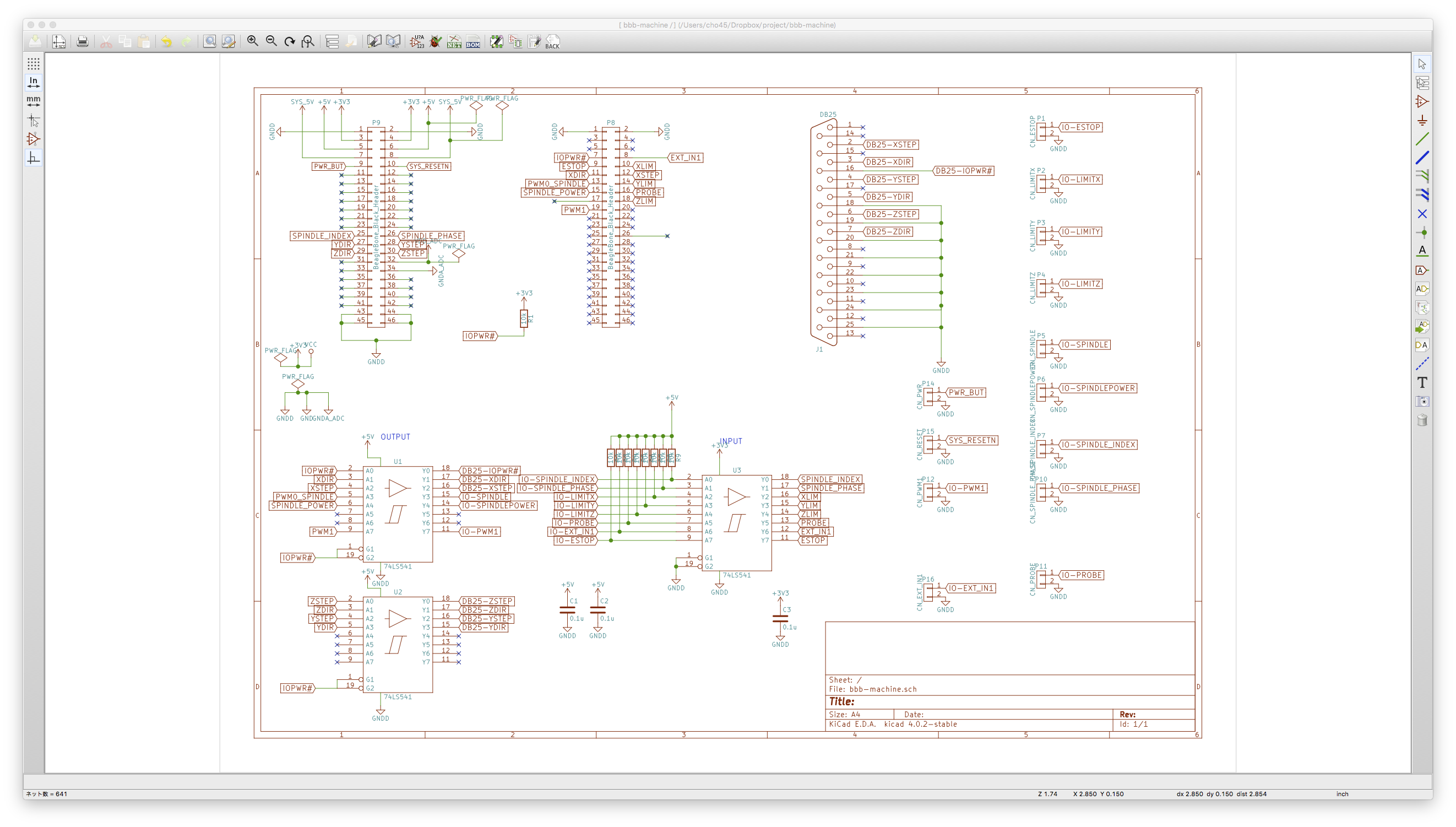Image resolution: width=1456 pixels, height=827 pixels.
Task: Select the Place power port (ground) tool
Action: tap(1422, 120)
